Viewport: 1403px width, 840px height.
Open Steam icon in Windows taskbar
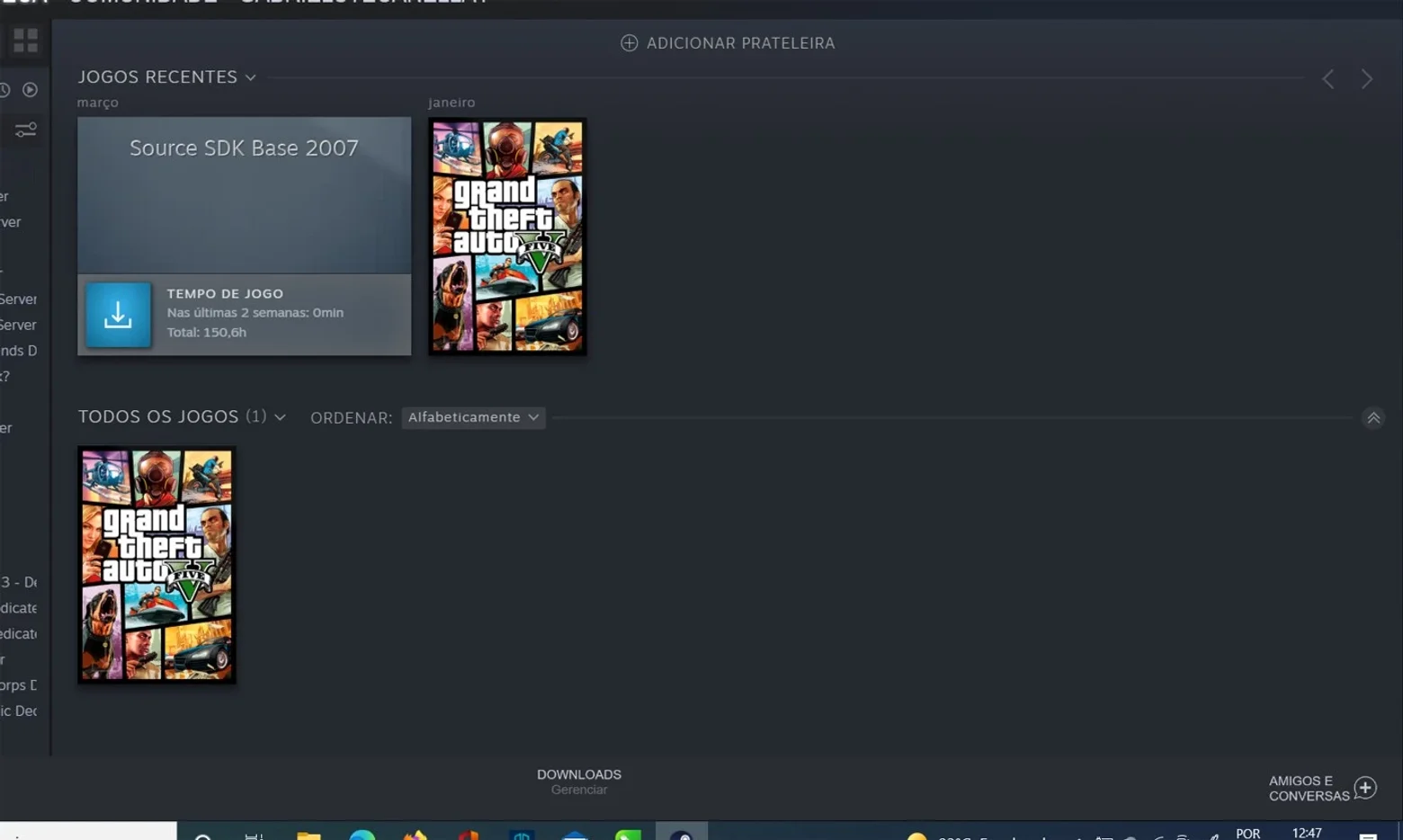tap(682, 833)
